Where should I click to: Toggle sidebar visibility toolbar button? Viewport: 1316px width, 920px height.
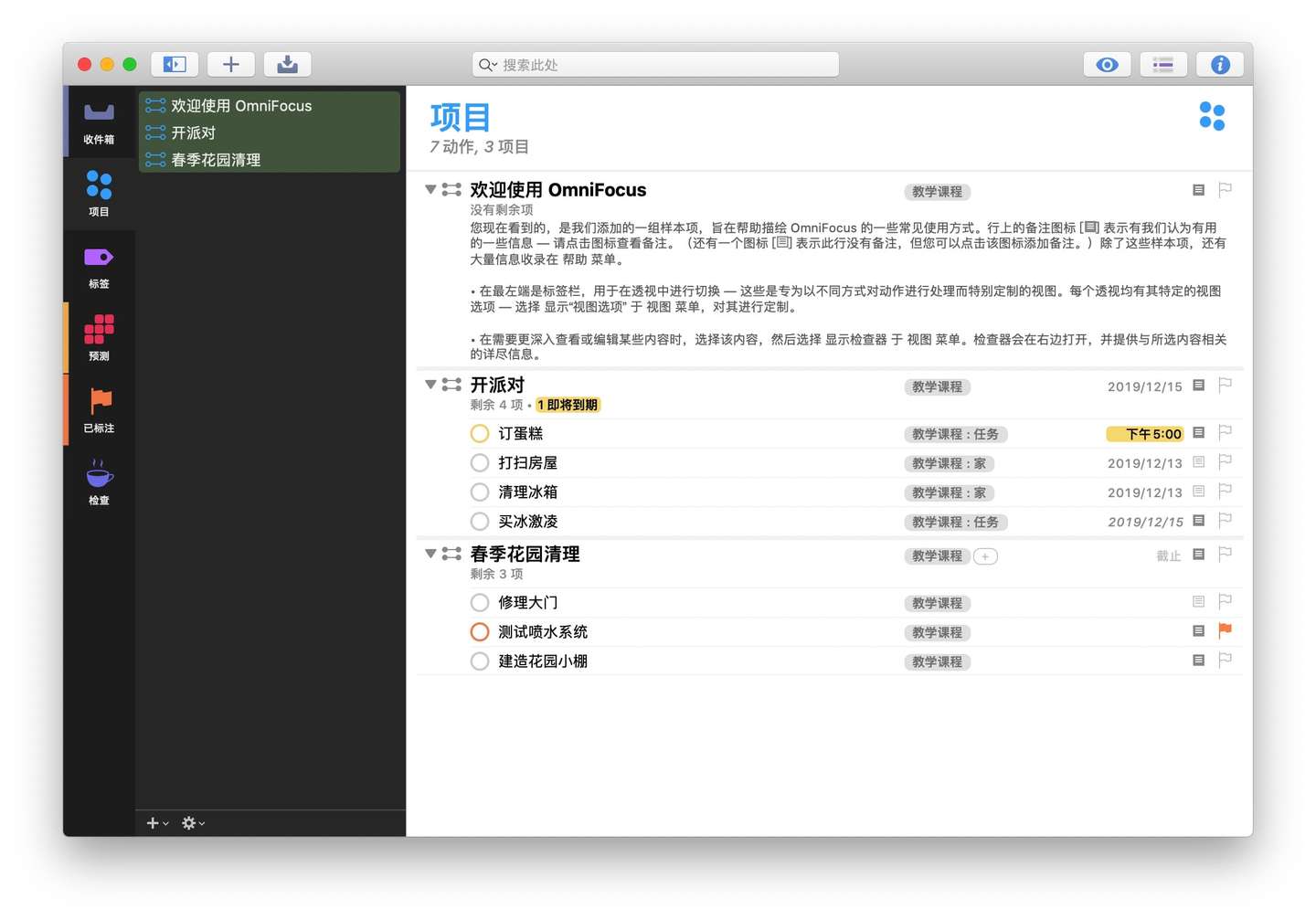(175, 64)
